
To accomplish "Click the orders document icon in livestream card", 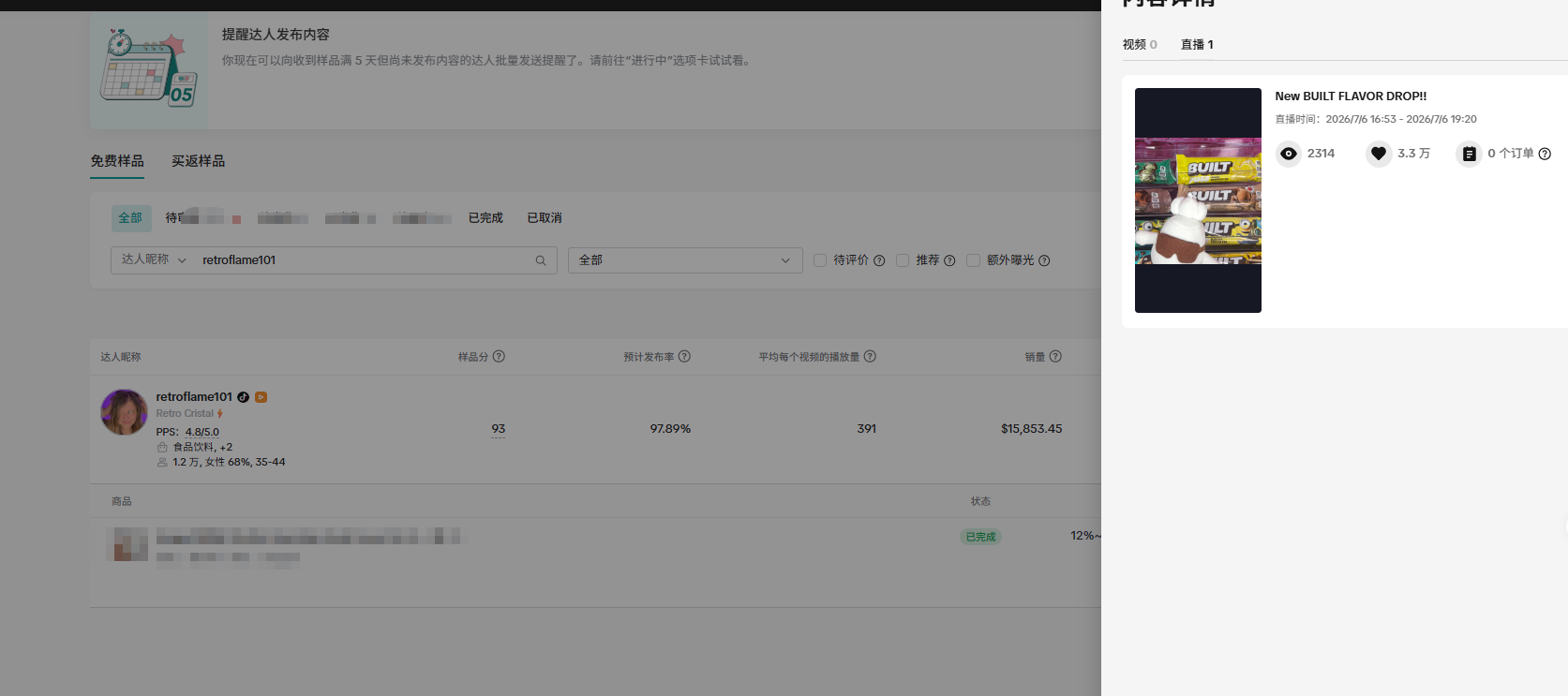I will (1469, 154).
